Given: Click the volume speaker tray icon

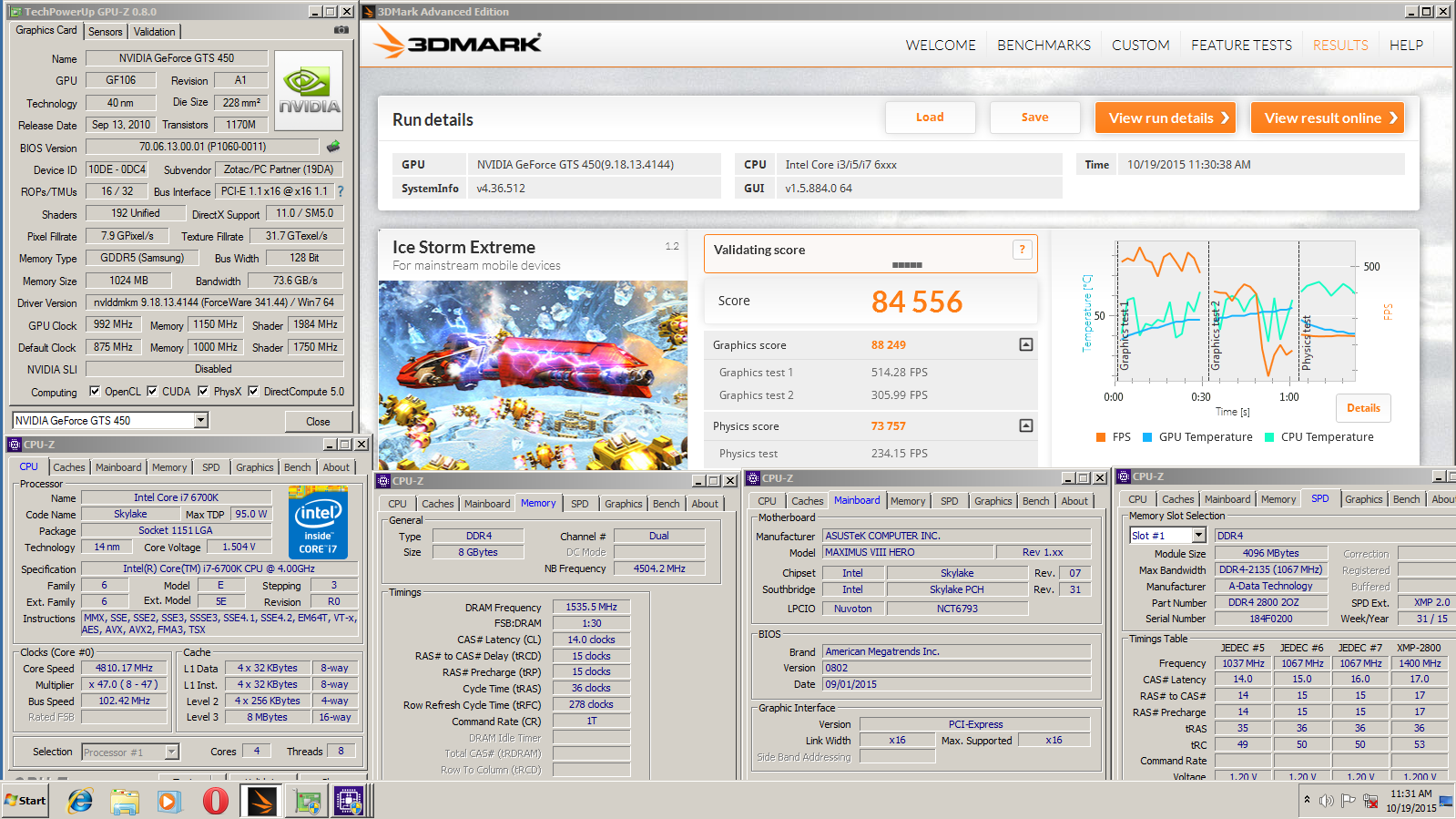Looking at the screenshot, I should [1326, 801].
